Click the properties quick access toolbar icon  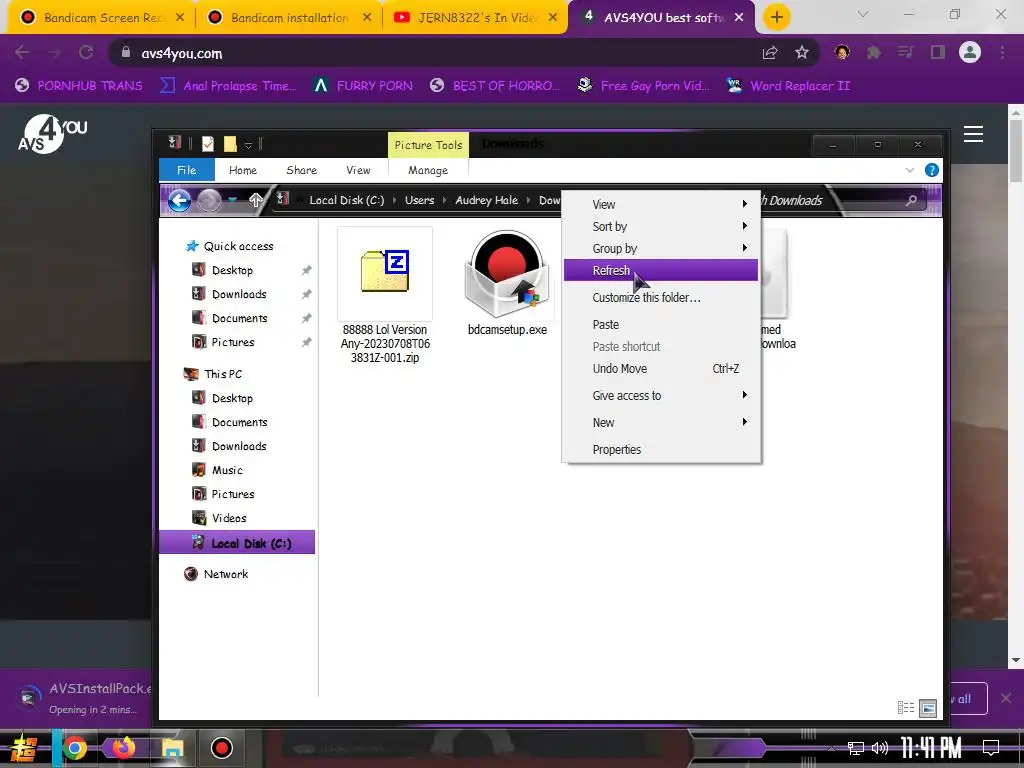(x=208, y=144)
